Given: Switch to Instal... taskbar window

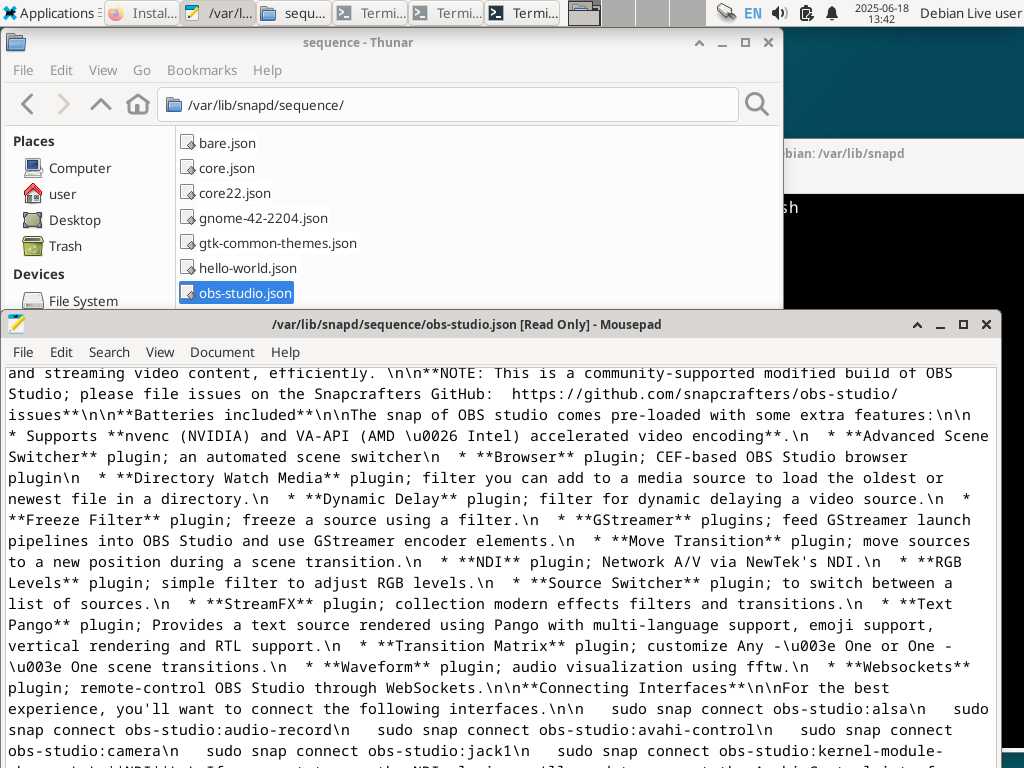Looking at the screenshot, I should point(142,13).
